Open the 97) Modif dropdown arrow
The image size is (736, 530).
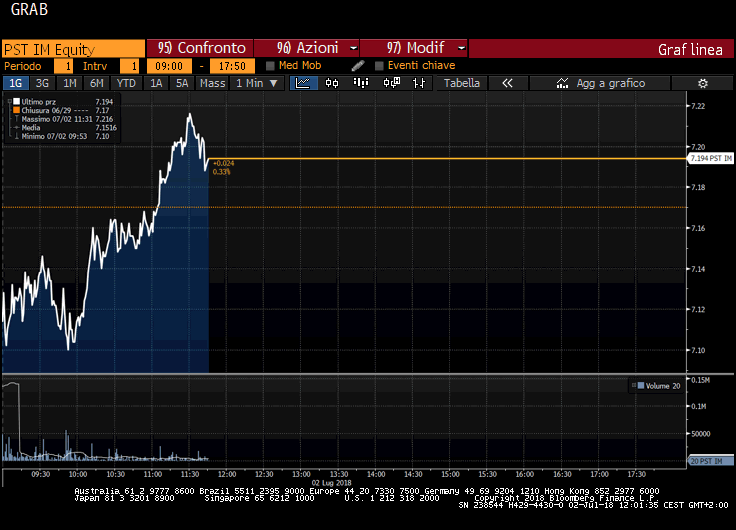461,48
